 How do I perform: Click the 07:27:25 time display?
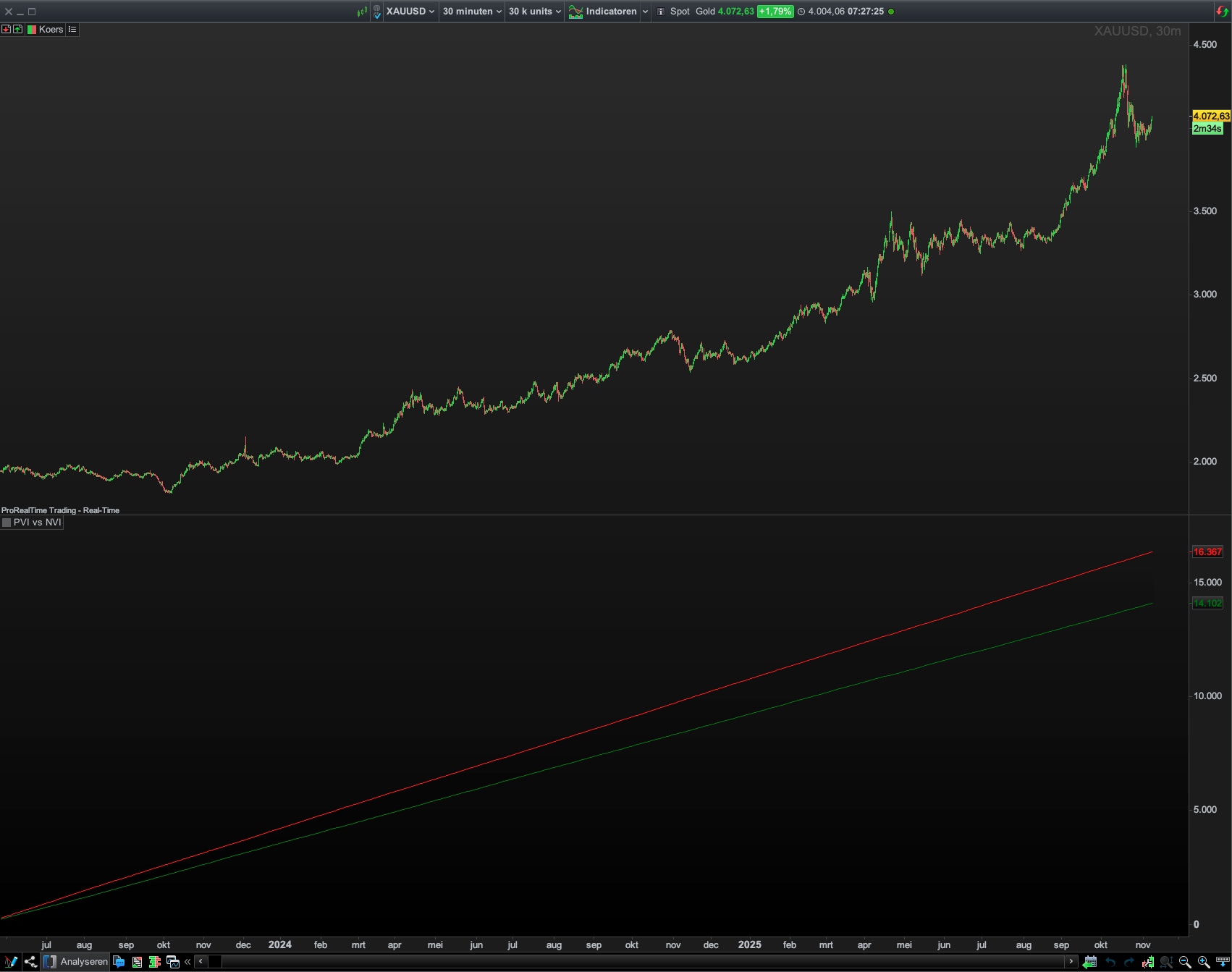866,12
